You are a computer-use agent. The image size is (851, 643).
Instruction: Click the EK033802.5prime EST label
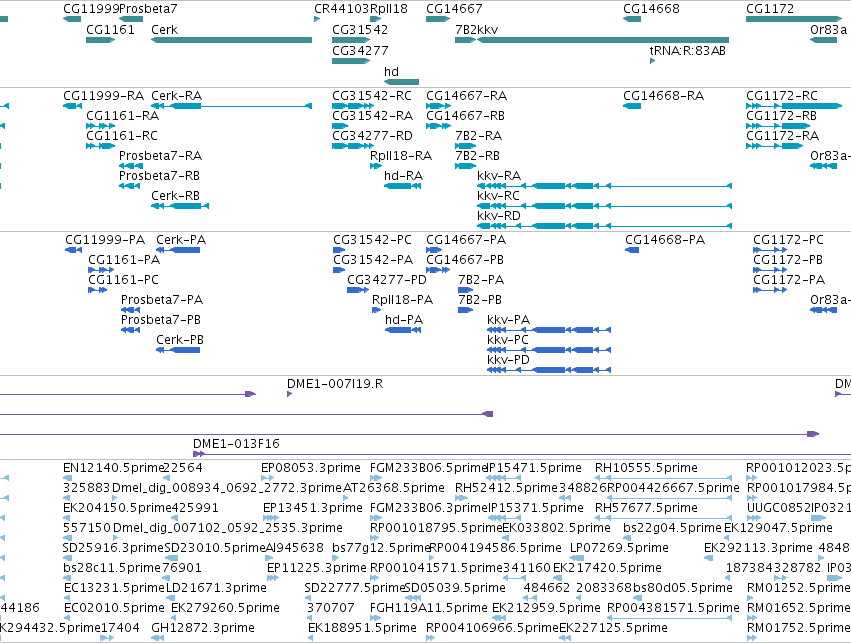pyautogui.click(x=556, y=528)
